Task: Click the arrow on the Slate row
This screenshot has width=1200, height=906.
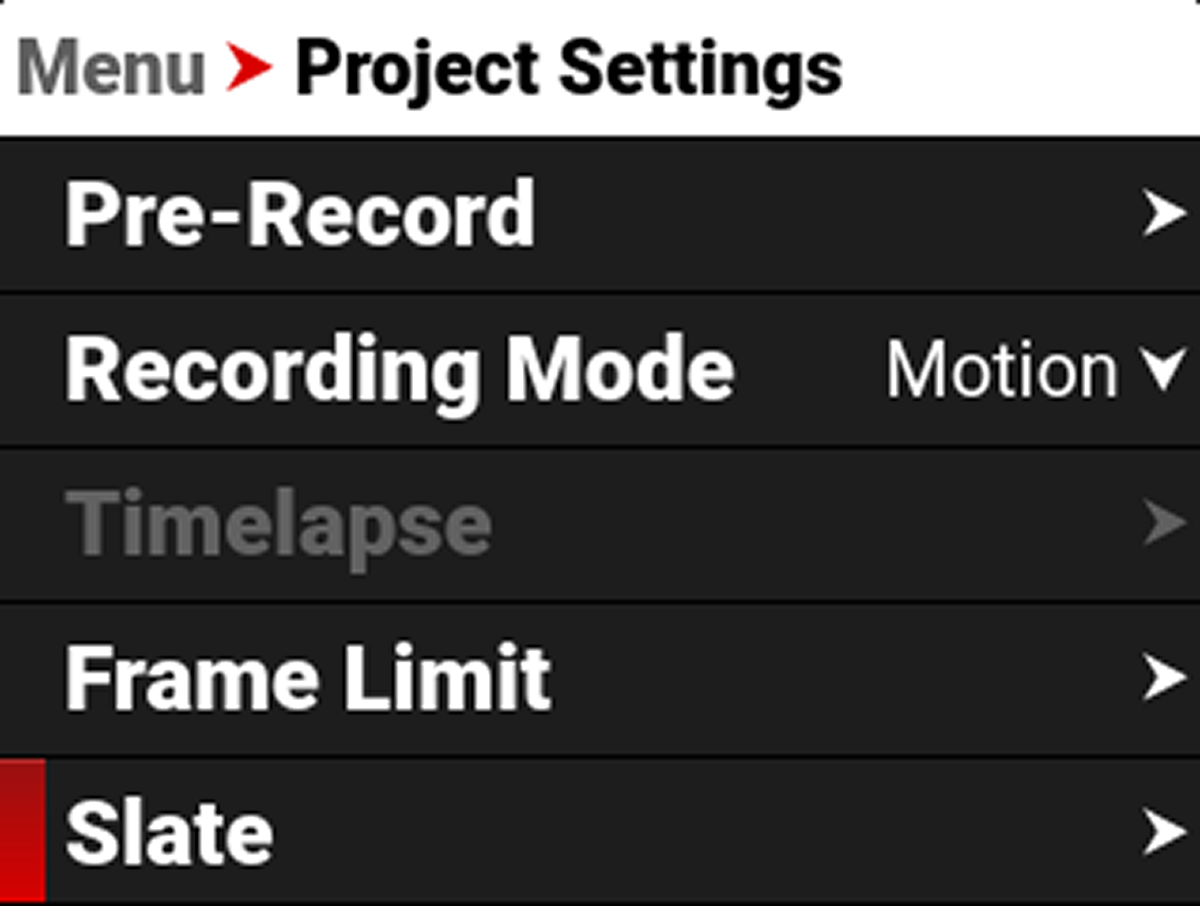Action: pos(1163,833)
